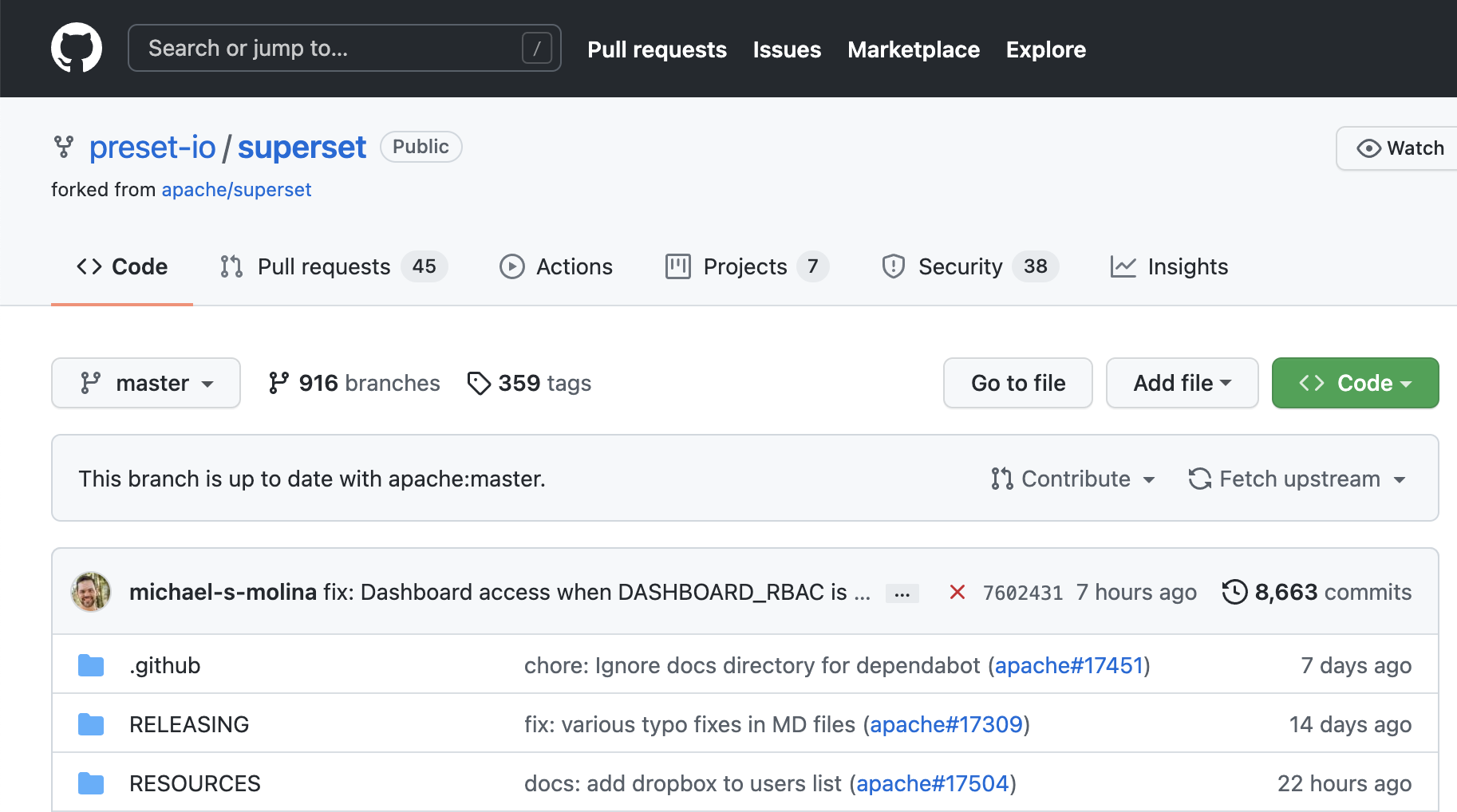Image resolution: width=1457 pixels, height=812 pixels.
Task: Open the green Code dropdown
Action: [1355, 383]
